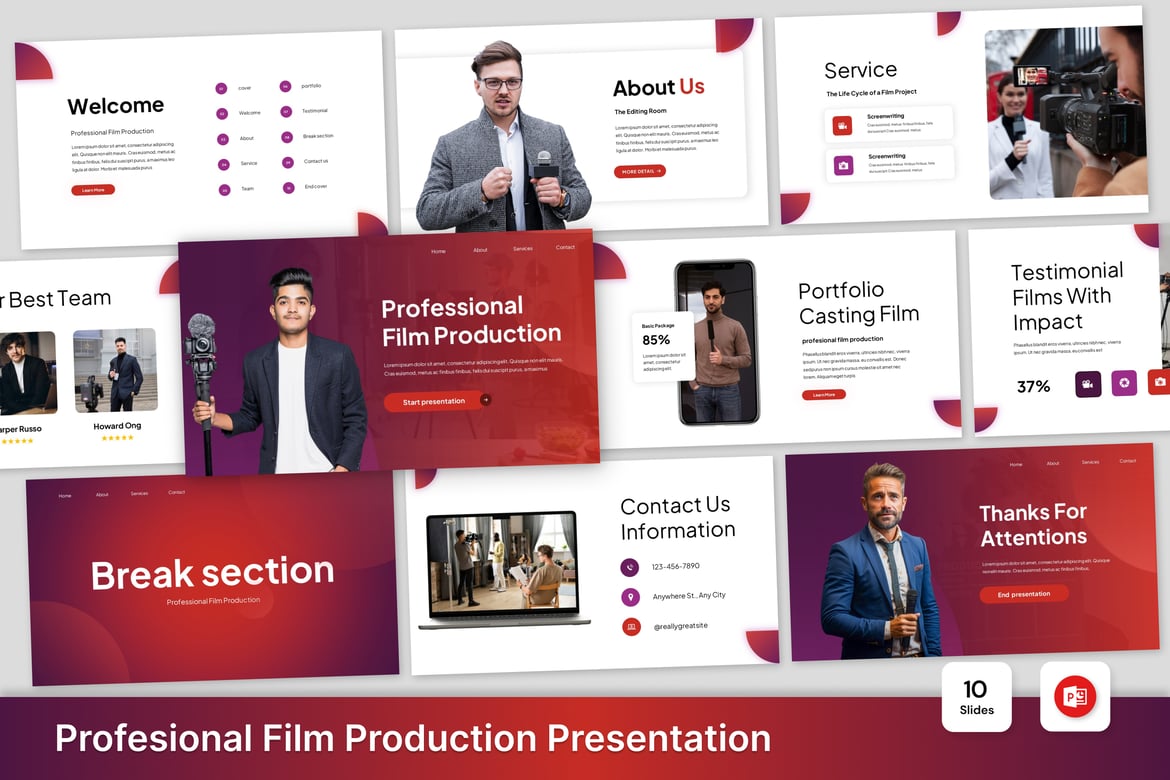Click the '@reallygreatsite' handle

681,626
